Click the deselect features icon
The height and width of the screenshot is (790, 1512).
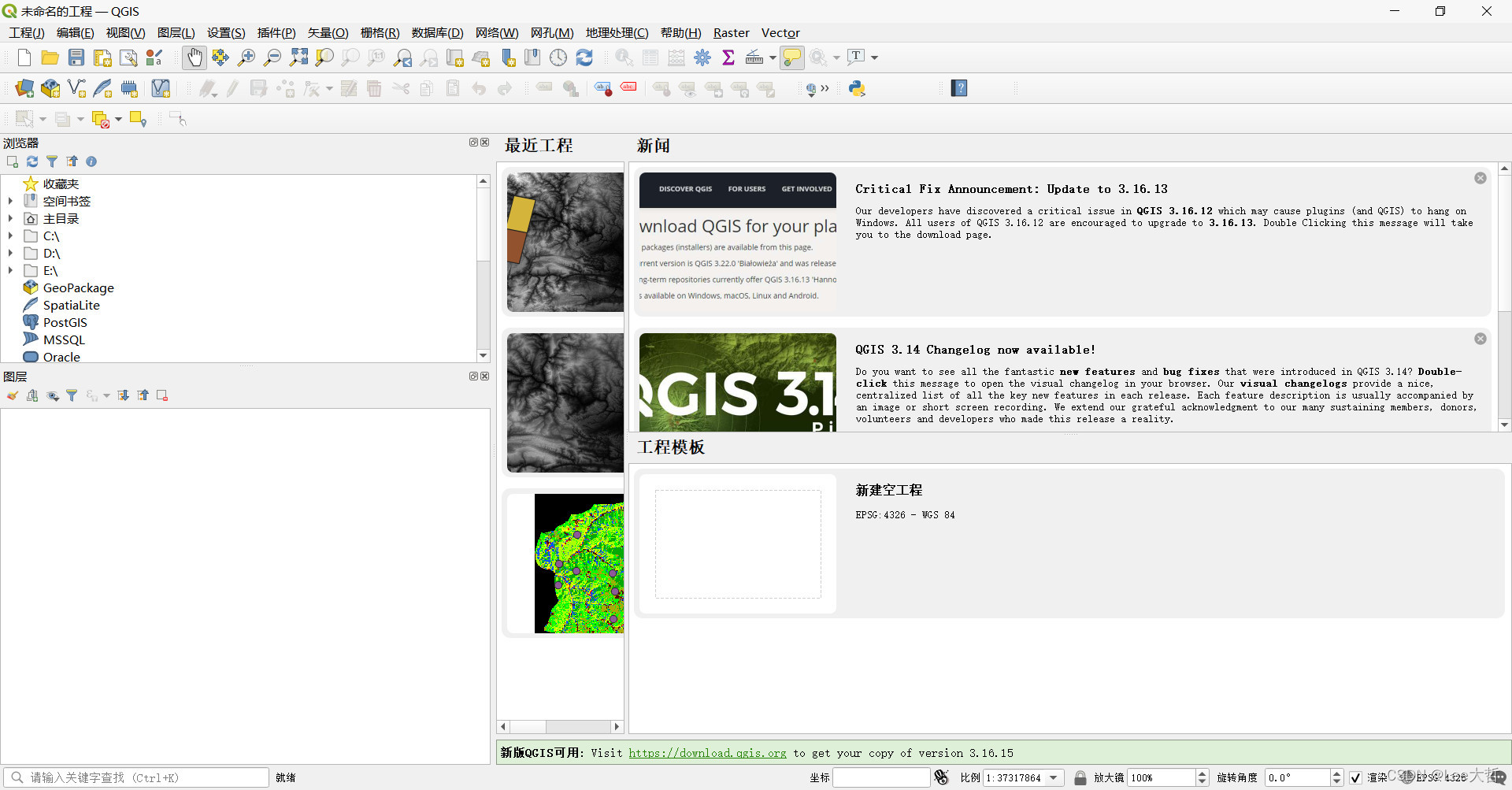pos(100,120)
